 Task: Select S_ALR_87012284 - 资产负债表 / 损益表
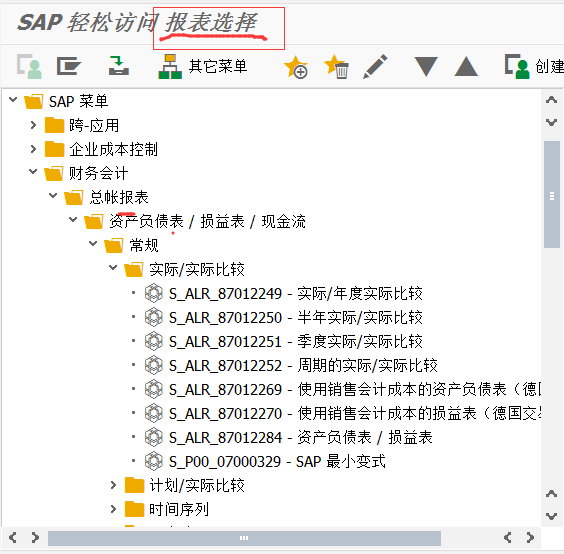click(x=301, y=437)
